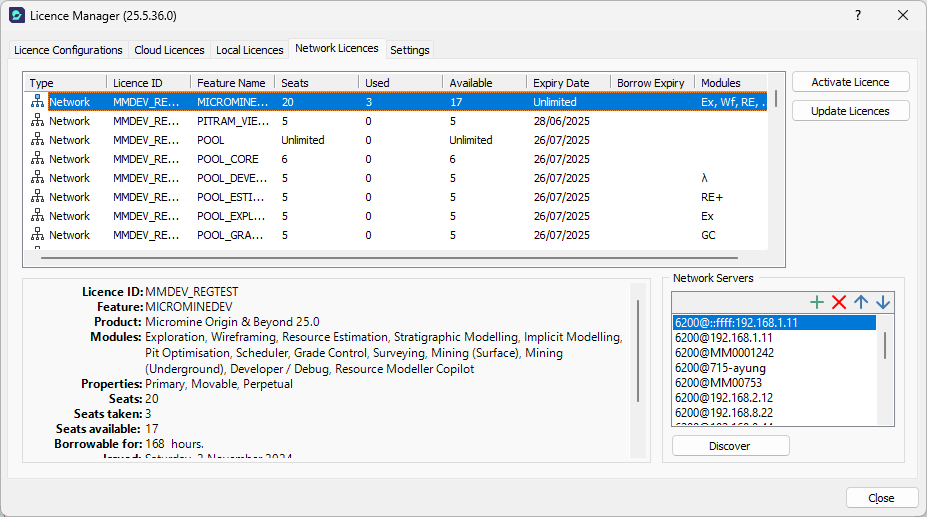The width and height of the screenshot is (927, 517).
Task: Select the POOL_EXPL... feature name cell
Action: (233, 215)
